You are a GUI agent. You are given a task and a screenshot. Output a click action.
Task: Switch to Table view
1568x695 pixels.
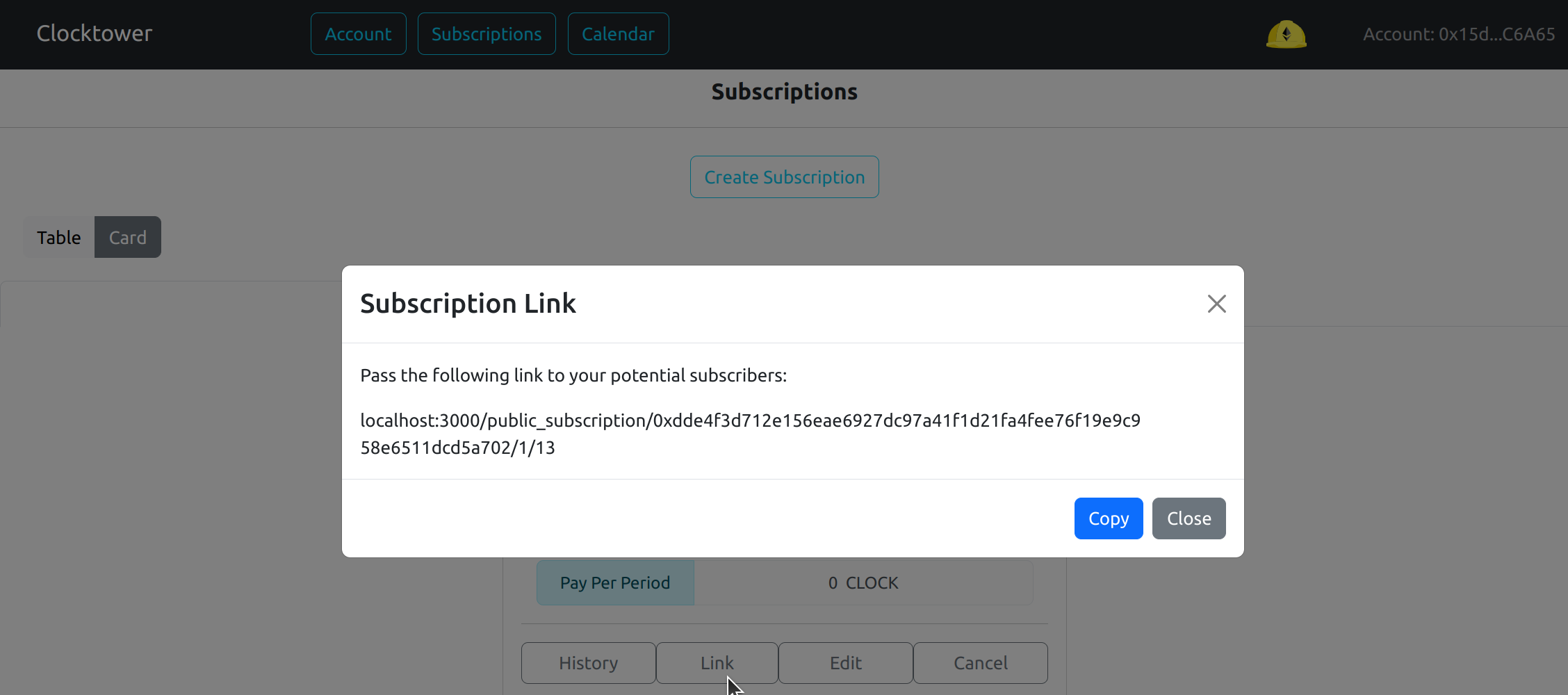tap(59, 238)
